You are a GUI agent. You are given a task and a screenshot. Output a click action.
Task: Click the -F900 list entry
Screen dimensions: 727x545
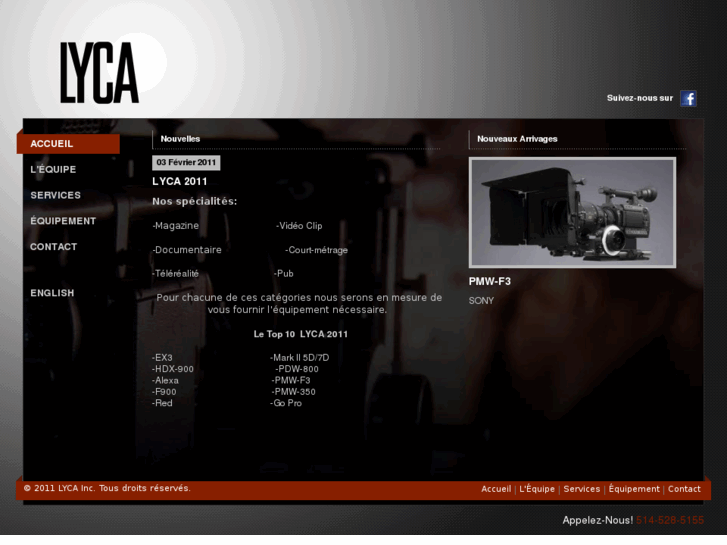(x=164, y=392)
